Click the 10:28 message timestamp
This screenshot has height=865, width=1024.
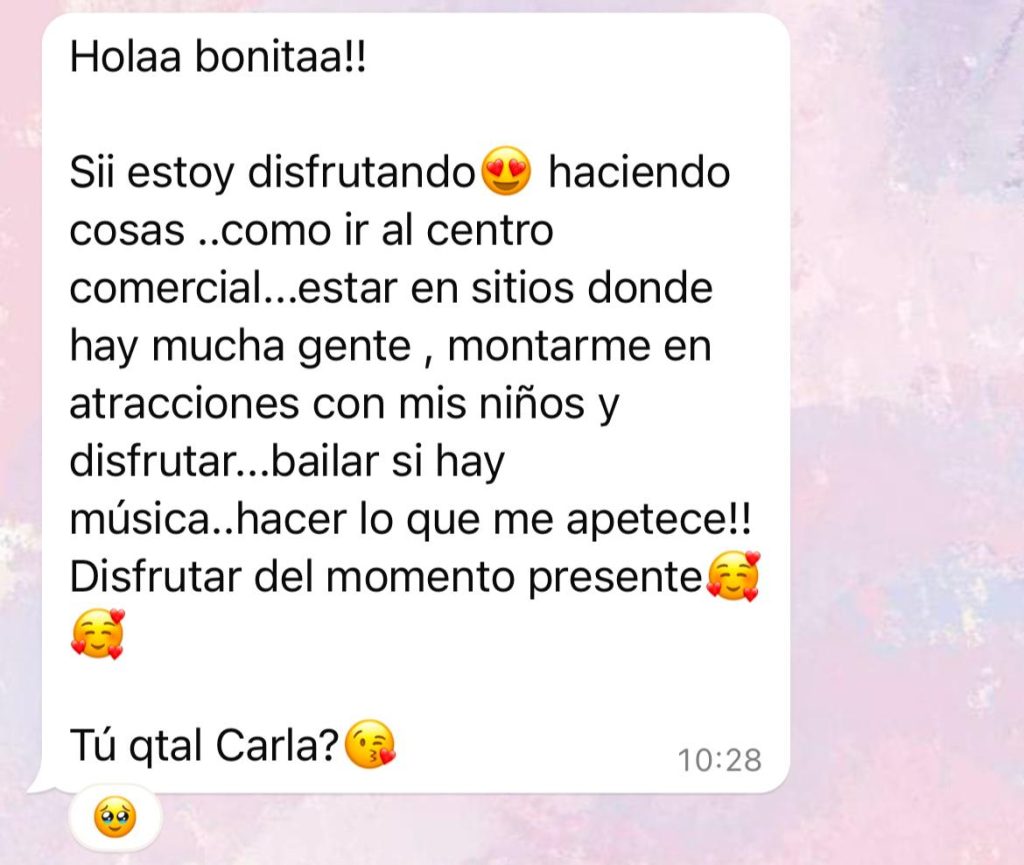(719, 760)
